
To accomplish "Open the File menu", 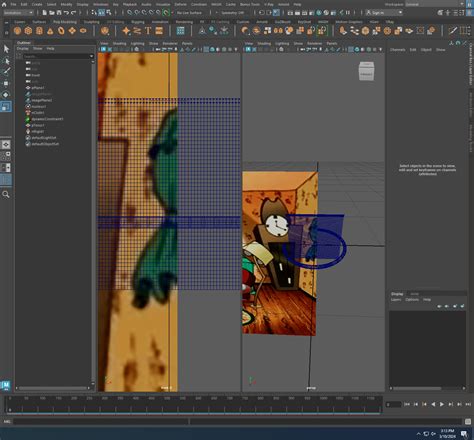I will tap(13, 4).
